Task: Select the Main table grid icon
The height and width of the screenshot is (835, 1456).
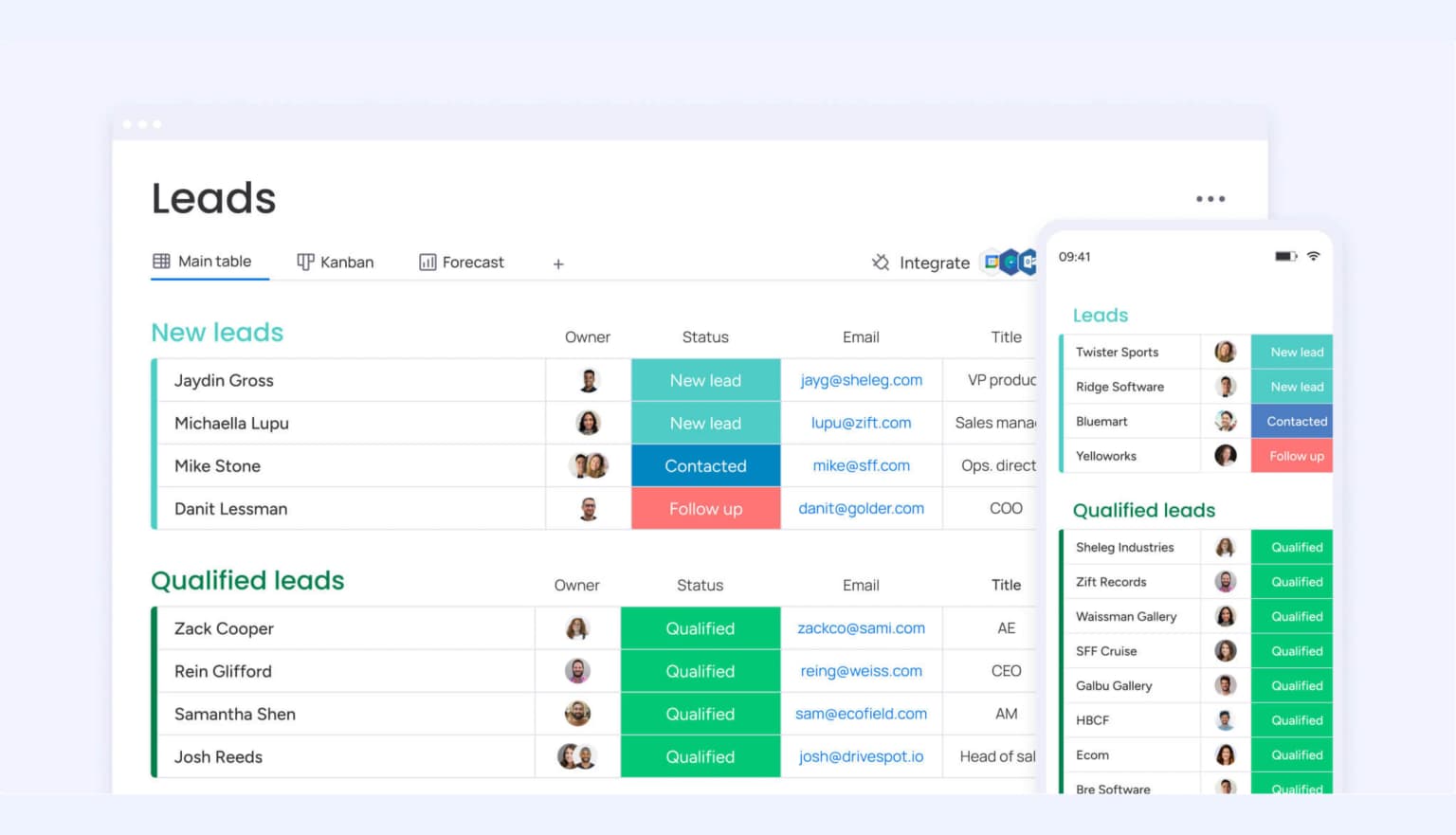Action: point(160,261)
